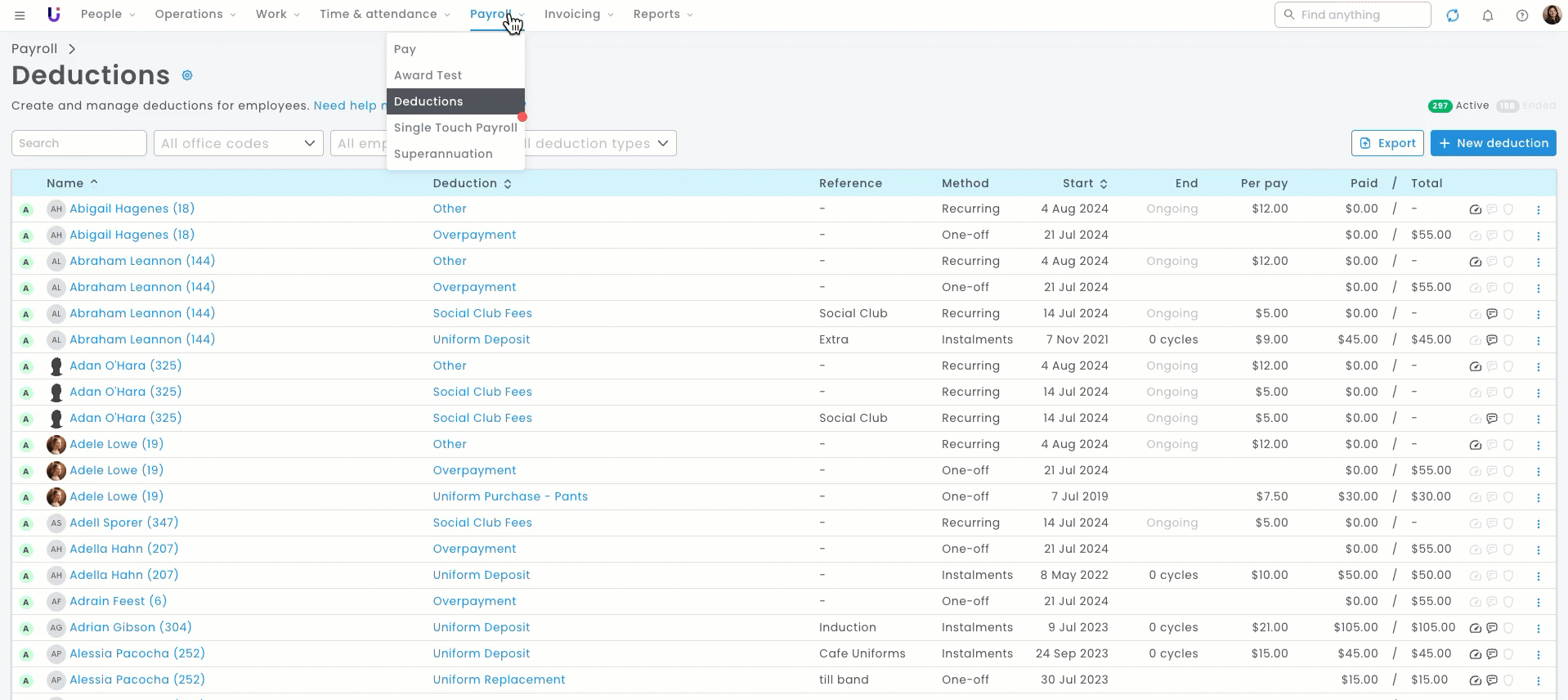1568x700 pixels.
Task: Toggle the Ended deductions filter
Action: (1525, 105)
